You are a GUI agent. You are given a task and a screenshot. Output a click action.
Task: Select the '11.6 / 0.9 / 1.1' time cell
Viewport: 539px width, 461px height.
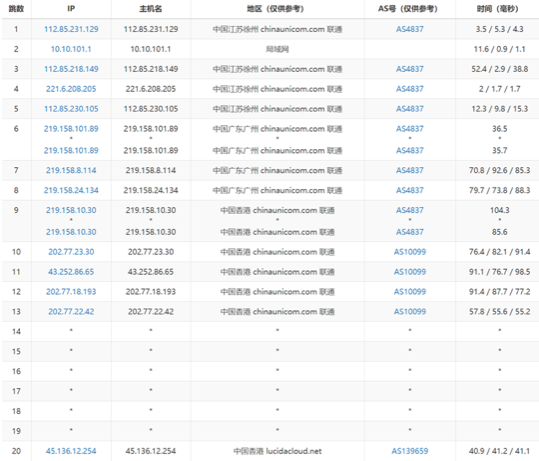pos(499,49)
